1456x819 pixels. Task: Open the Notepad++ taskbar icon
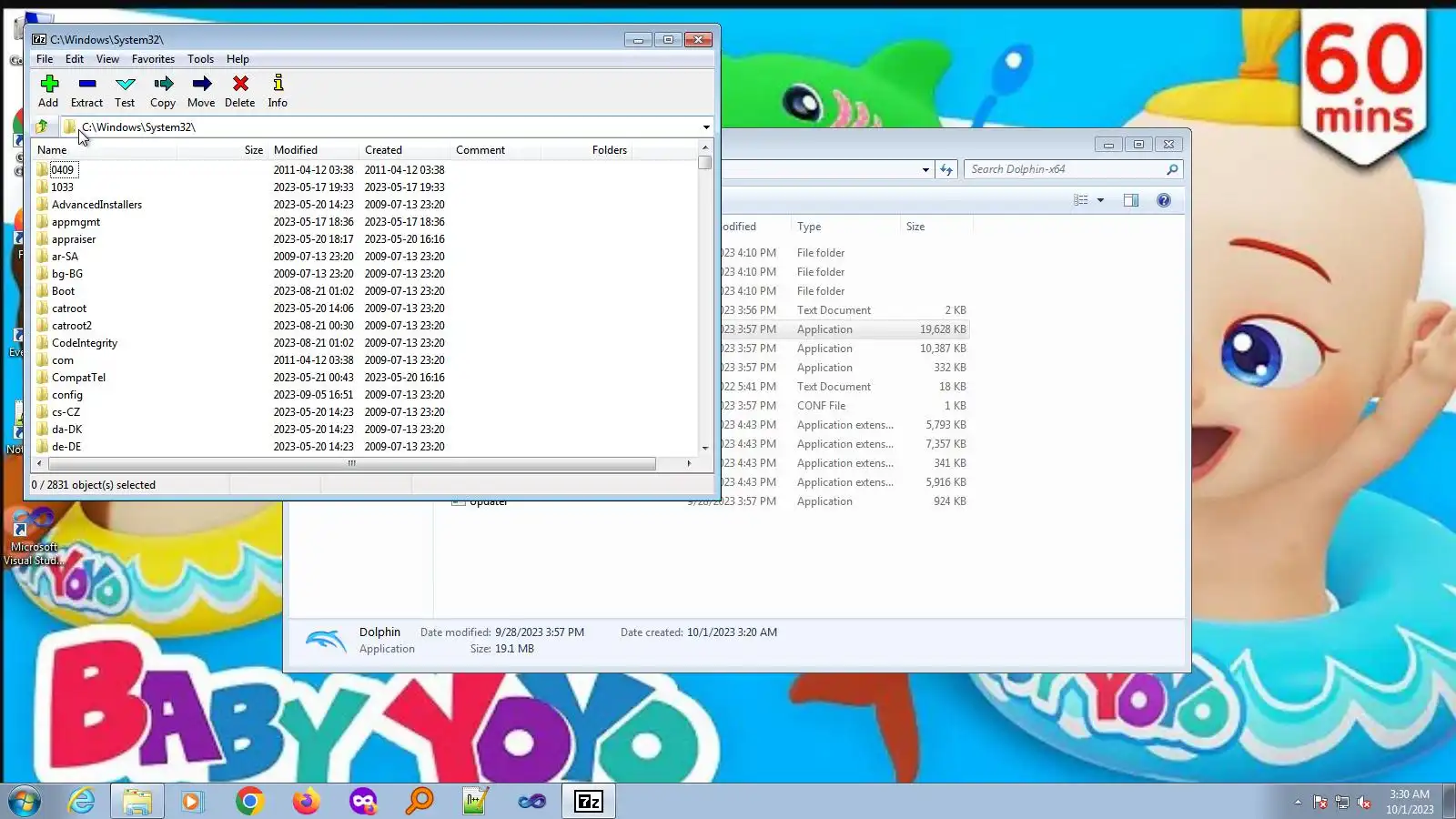click(x=475, y=802)
